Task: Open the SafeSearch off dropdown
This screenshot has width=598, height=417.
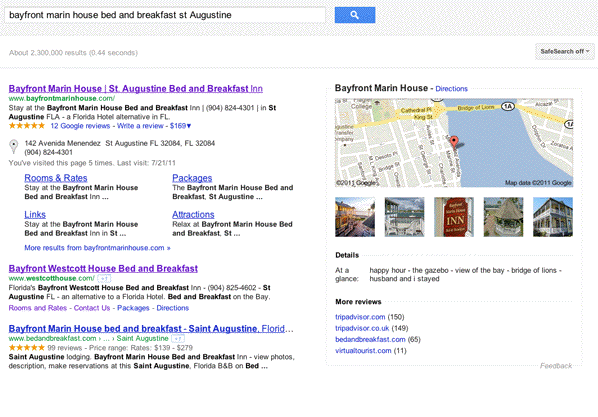Action: click(564, 52)
